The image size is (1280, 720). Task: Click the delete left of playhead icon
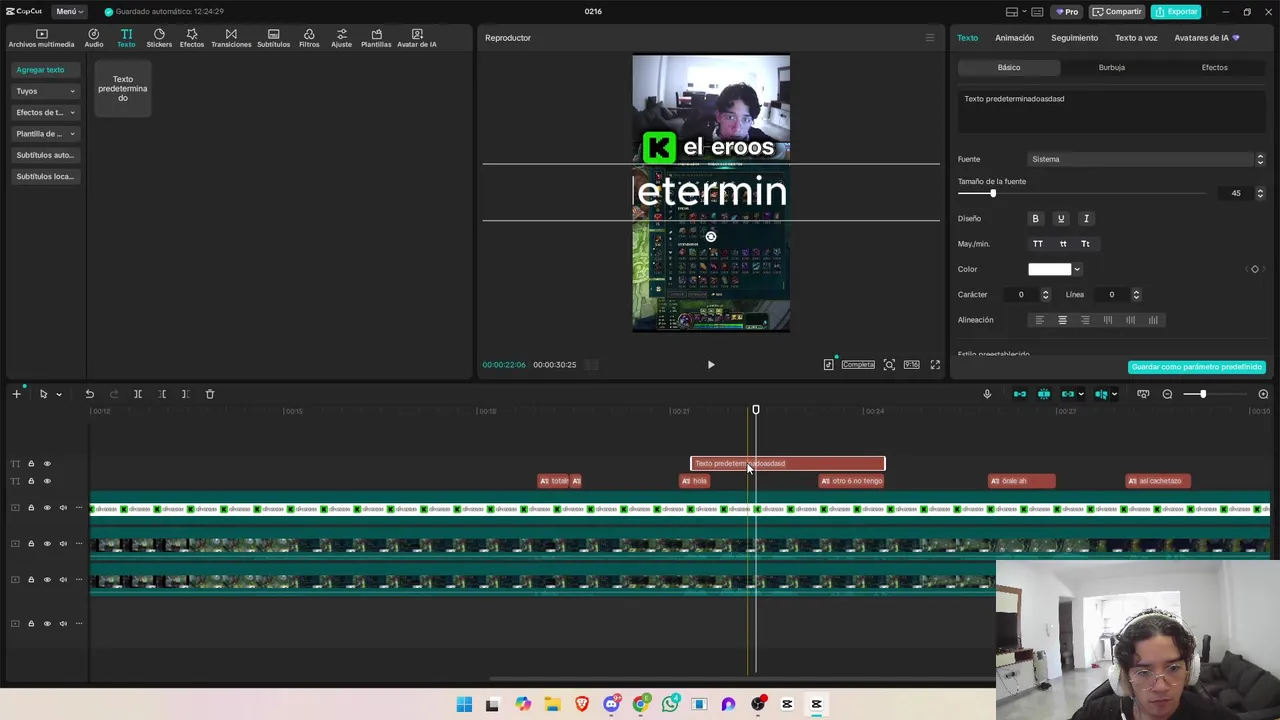point(162,394)
